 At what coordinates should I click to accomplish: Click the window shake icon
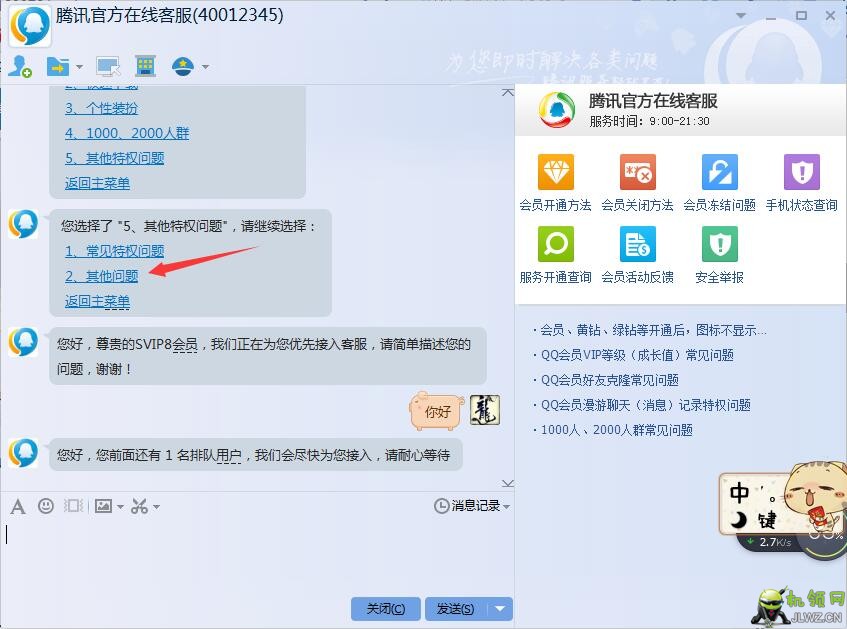[73, 506]
